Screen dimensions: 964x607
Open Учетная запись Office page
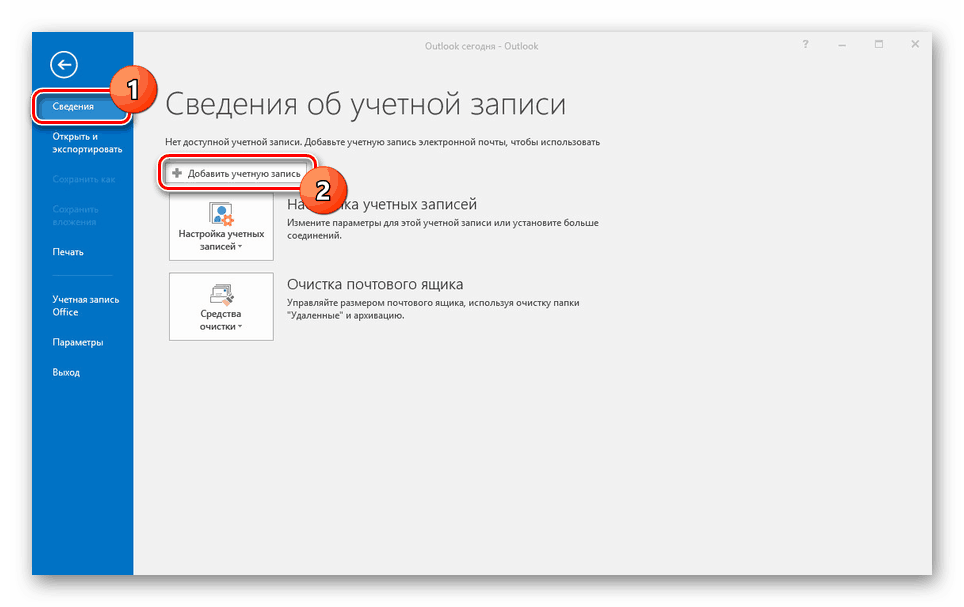click(85, 306)
